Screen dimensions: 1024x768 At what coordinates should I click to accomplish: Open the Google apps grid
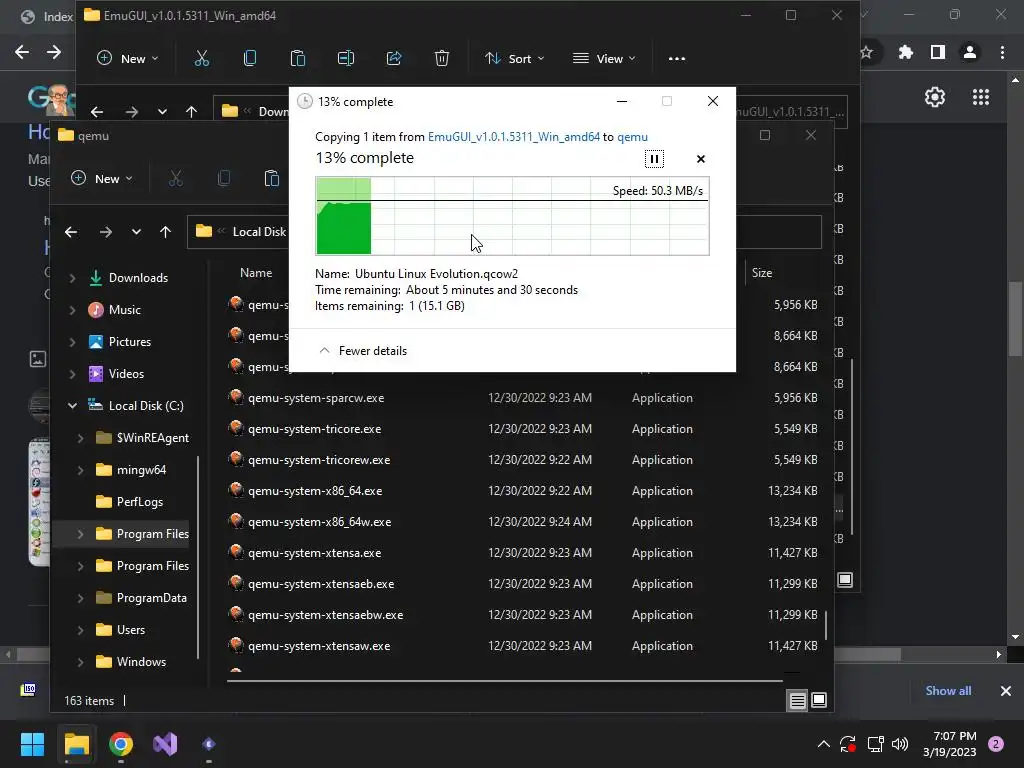coord(980,97)
